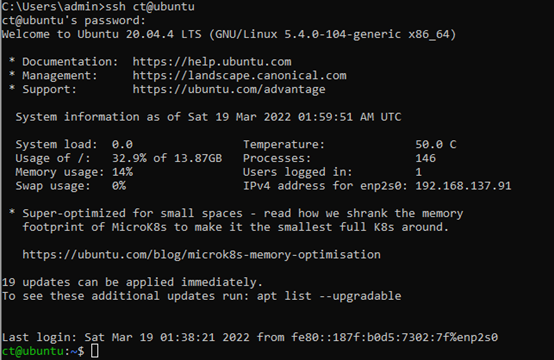Click the https://landscape.canonical.com management URL

tap(240, 76)
